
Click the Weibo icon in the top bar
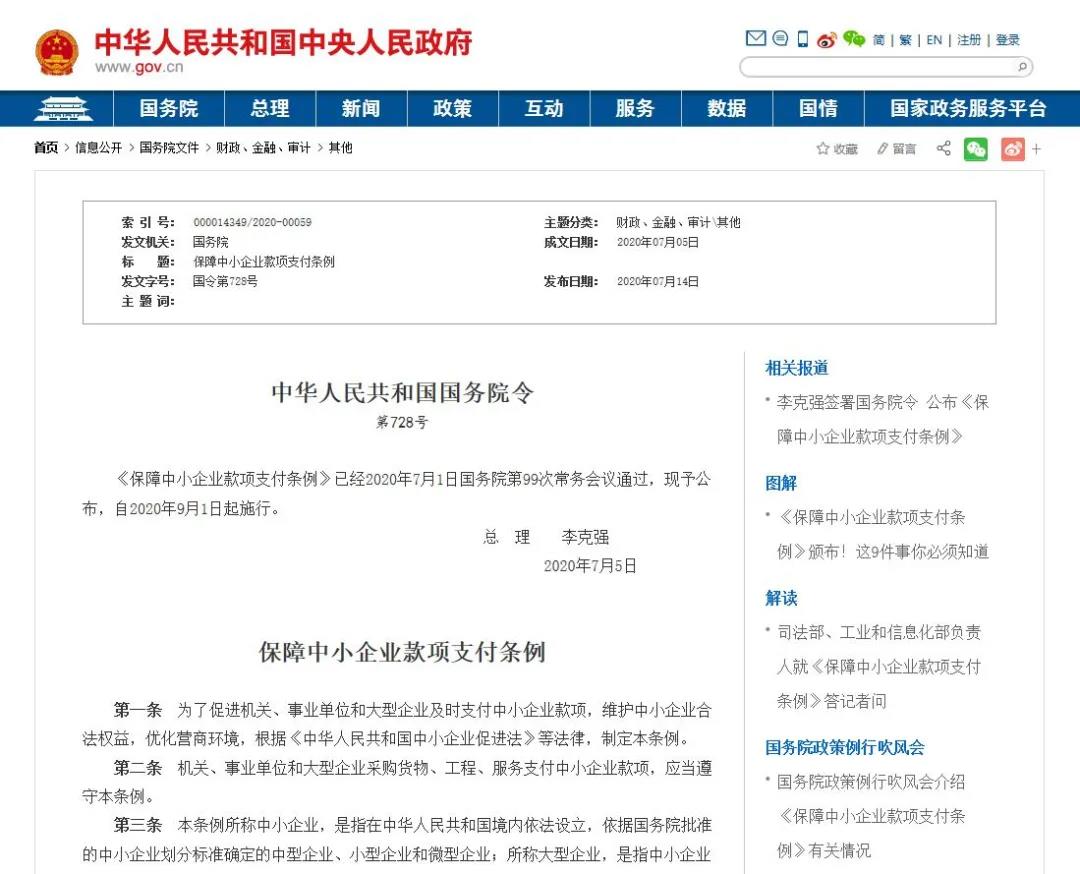pyautogui.click(x=827, y=40)
